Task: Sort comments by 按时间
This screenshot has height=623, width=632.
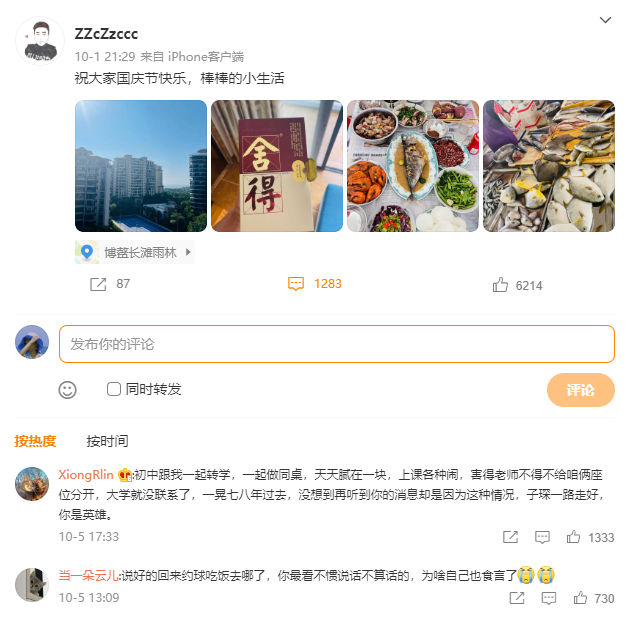Action: click(x=107, y=441)
